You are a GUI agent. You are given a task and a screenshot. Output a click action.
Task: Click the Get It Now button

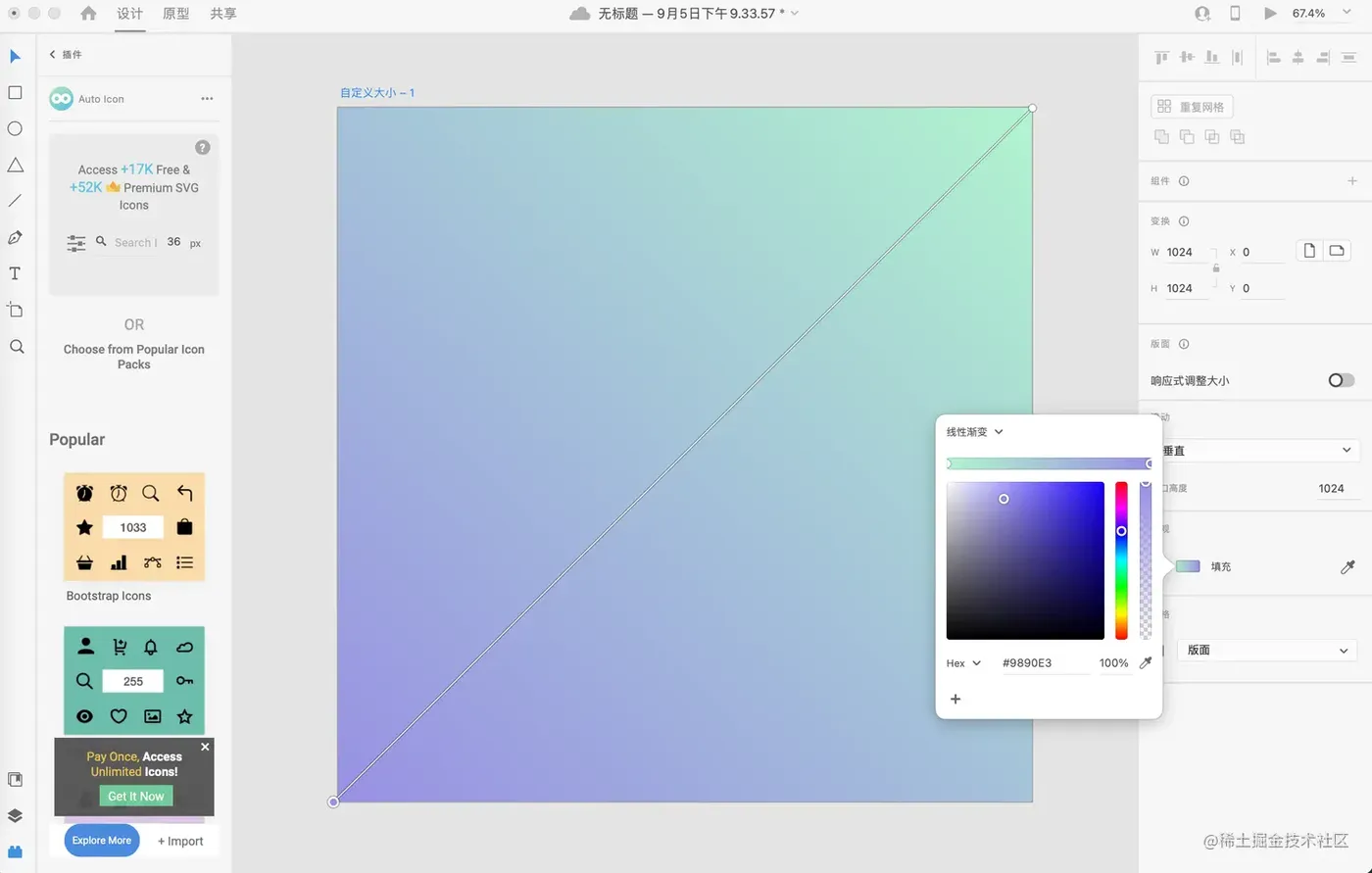tap(136, 797)
